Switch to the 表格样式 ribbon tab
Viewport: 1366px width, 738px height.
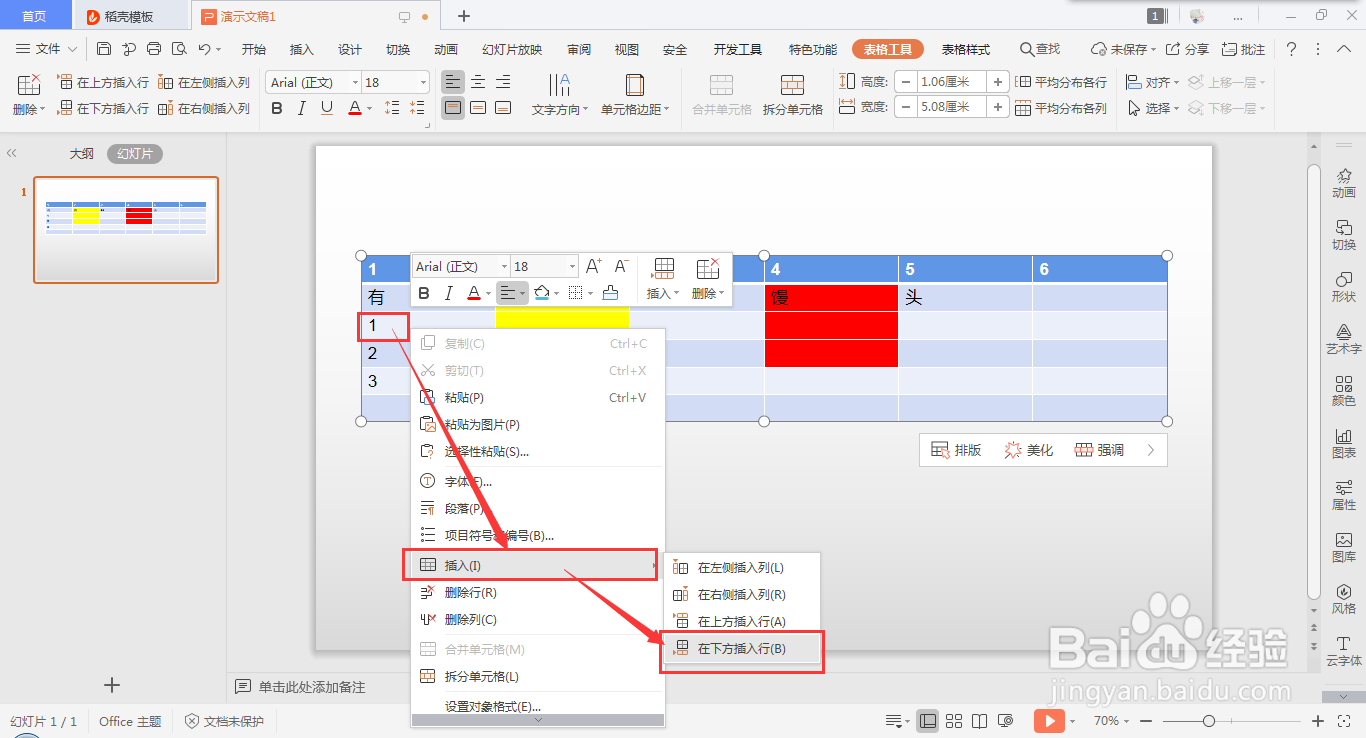pyautogui.click(x=964, y=47)
